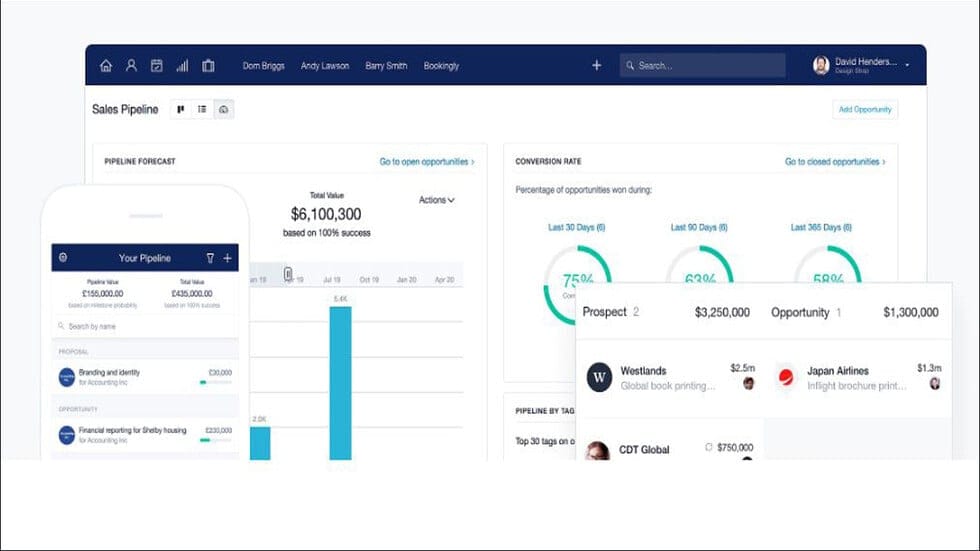This screenshot has width=980, height=551.
Task: Click the 63% conversion gauge
Action: tap(699, 265)
